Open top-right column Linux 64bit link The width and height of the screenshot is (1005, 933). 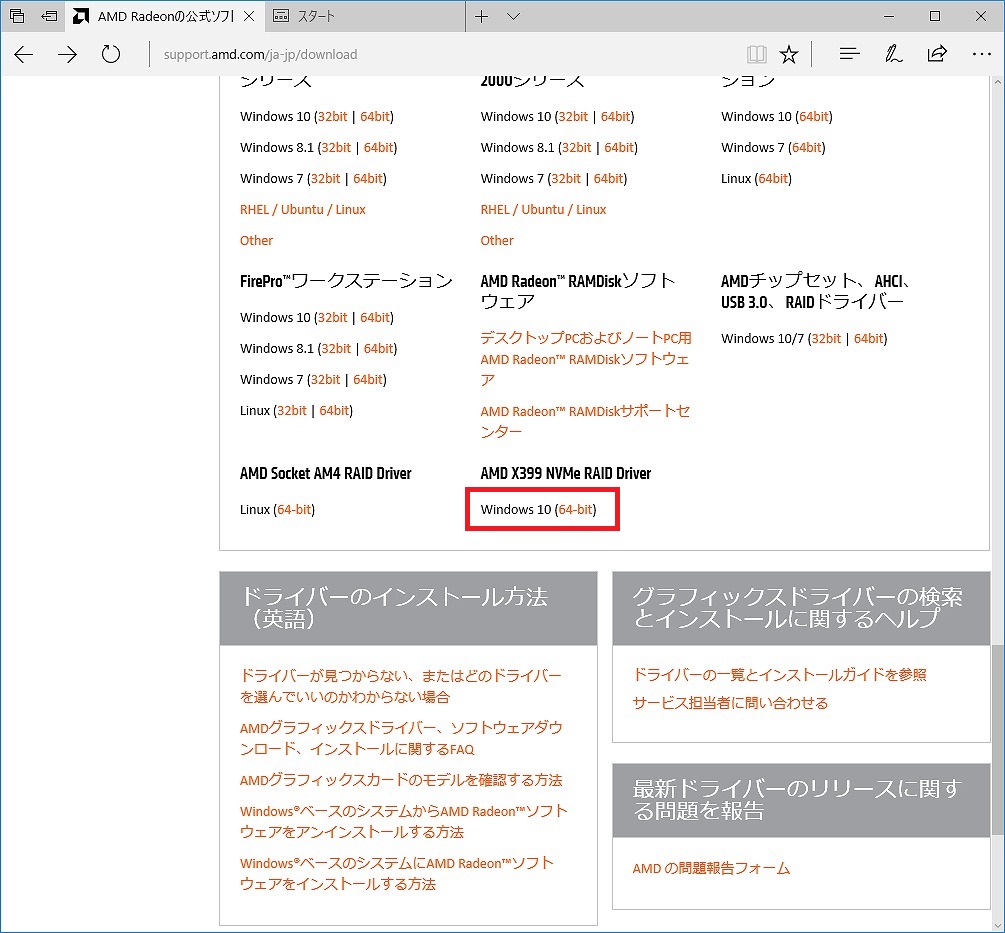coord(773,179)
